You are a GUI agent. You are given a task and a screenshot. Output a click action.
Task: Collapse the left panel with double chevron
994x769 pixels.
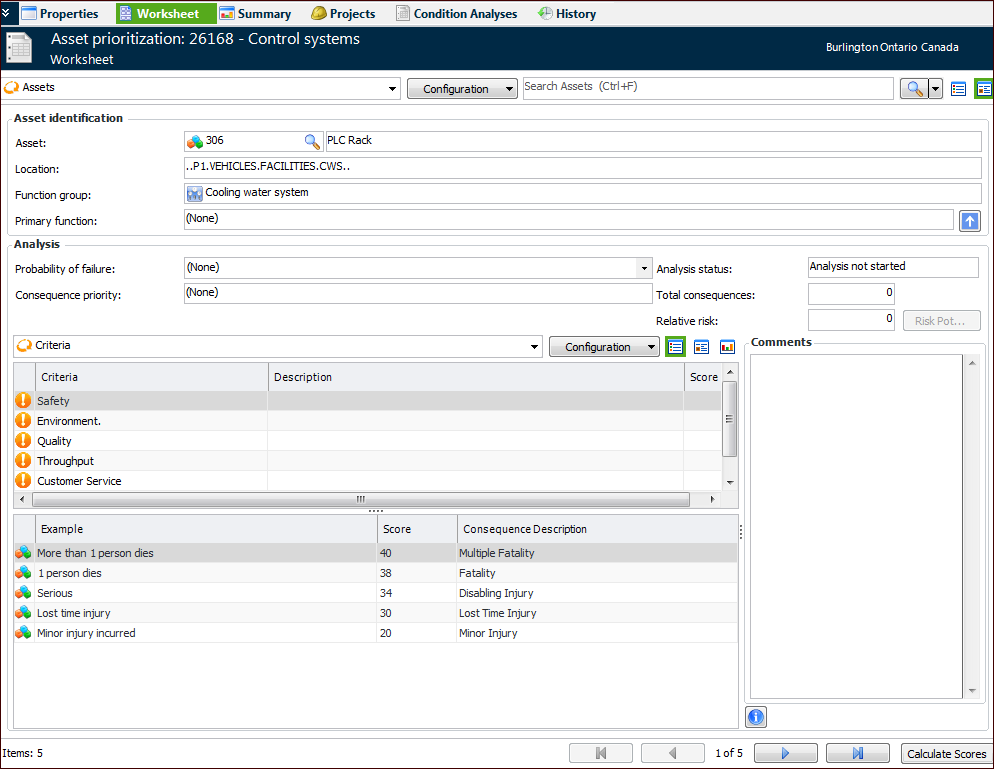(8, 12)
